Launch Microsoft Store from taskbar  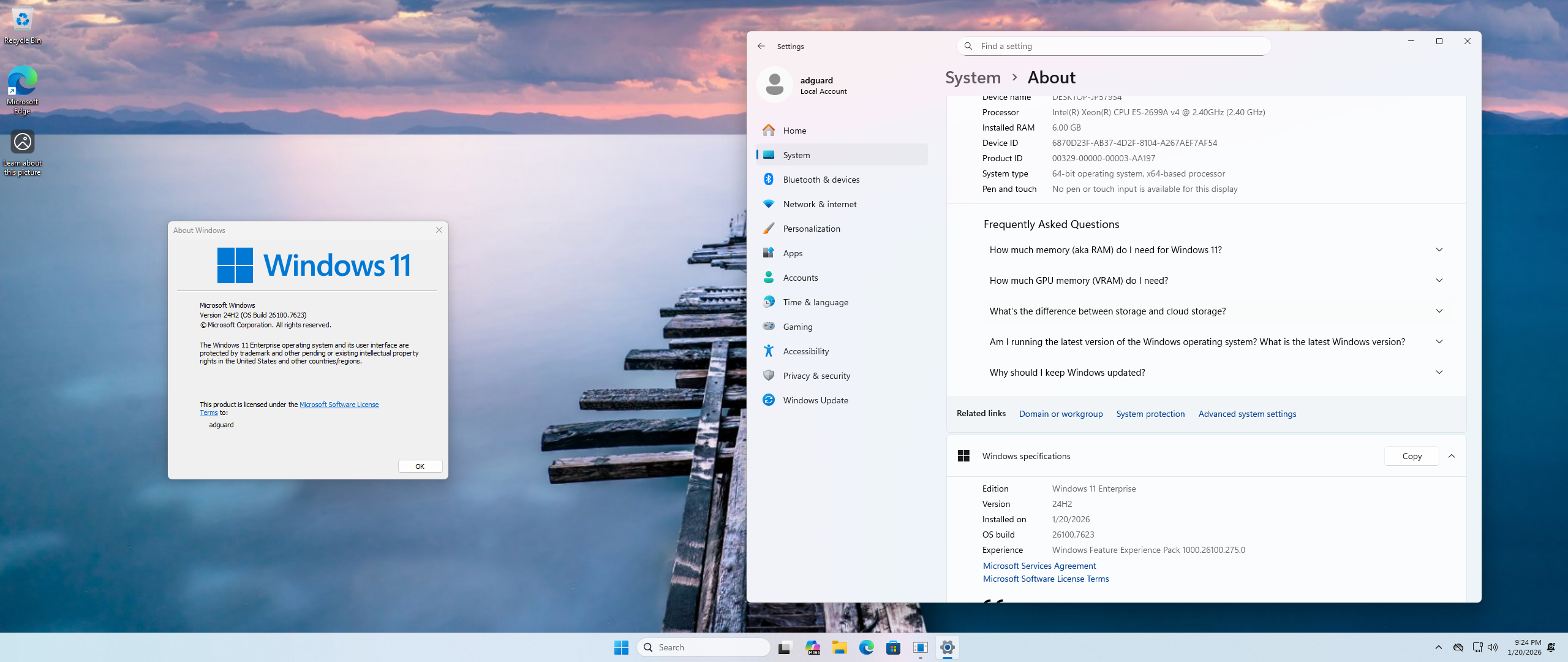893,647
